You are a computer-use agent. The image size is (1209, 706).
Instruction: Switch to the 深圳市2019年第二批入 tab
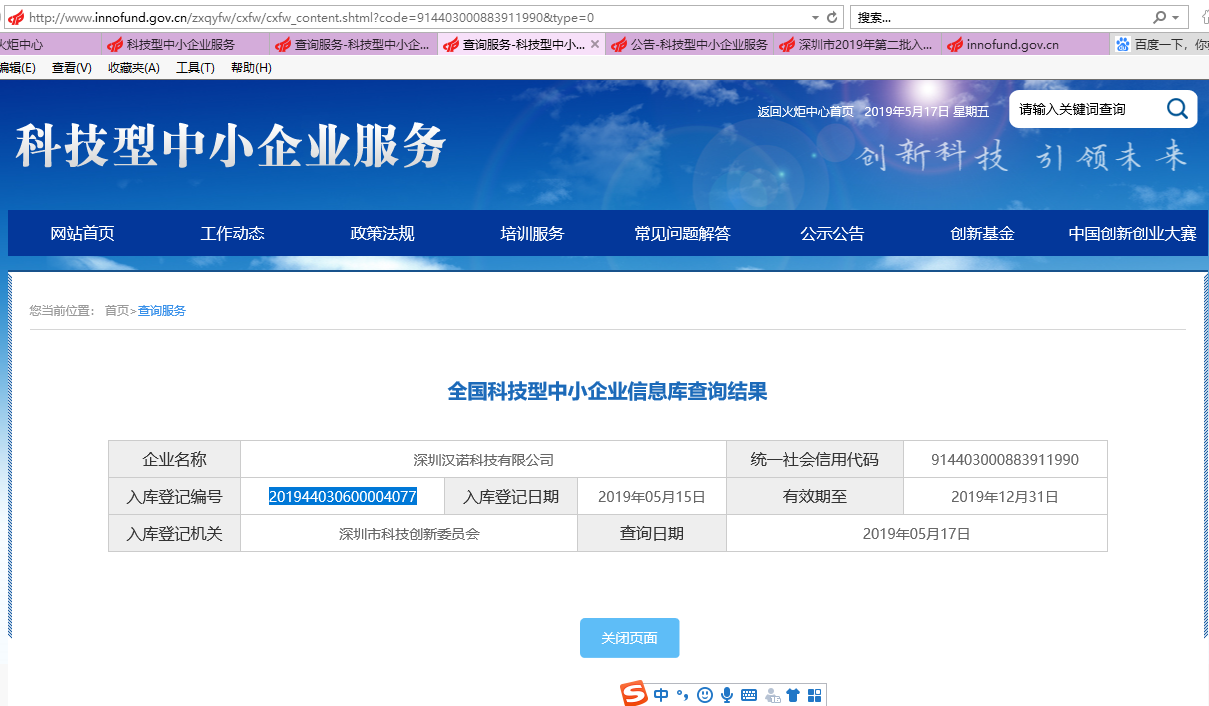click(x=865, y=45)
